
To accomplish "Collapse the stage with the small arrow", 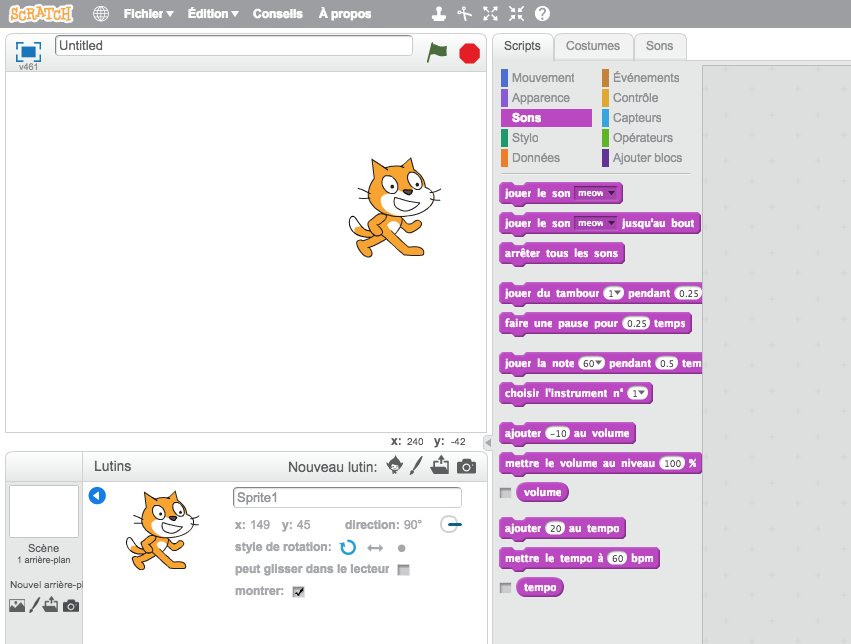I will (487, 443).
